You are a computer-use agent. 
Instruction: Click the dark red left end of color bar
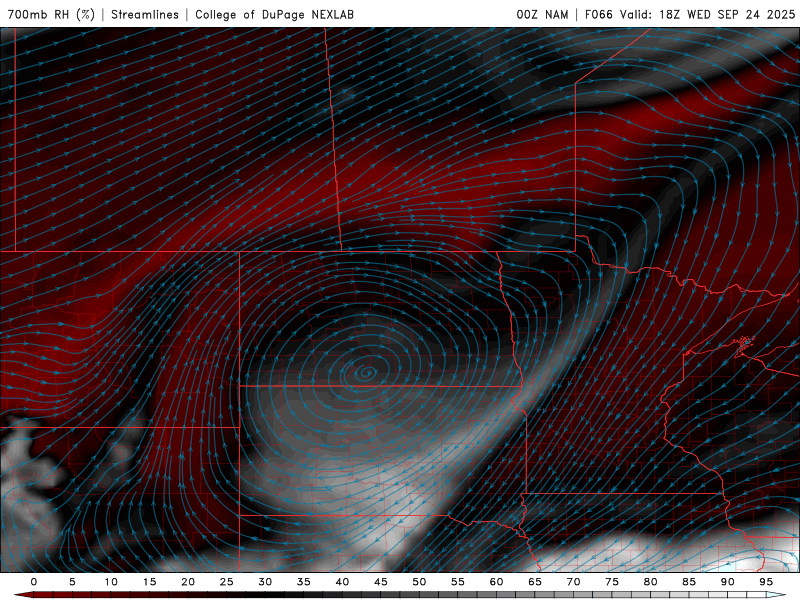point(23,595)
